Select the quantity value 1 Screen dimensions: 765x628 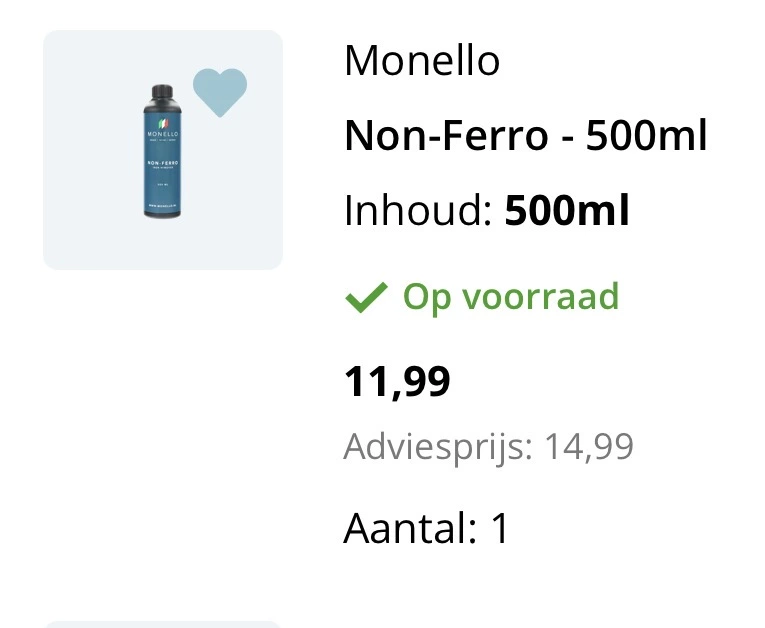click(499, 528)
